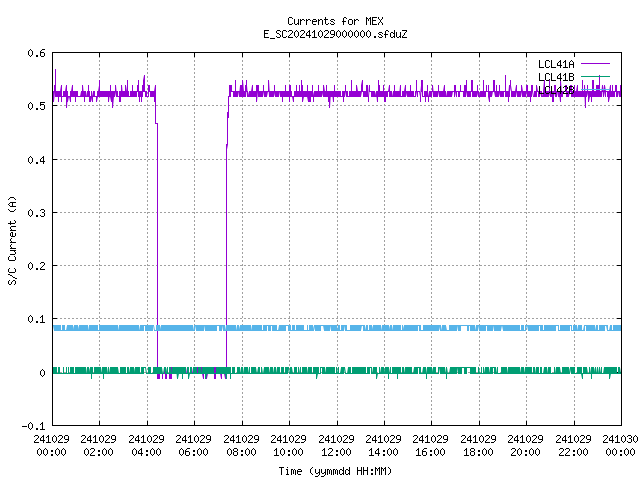Click the 0.4 y-axis tick value
640x480 pixels.
tap(36, 160)
